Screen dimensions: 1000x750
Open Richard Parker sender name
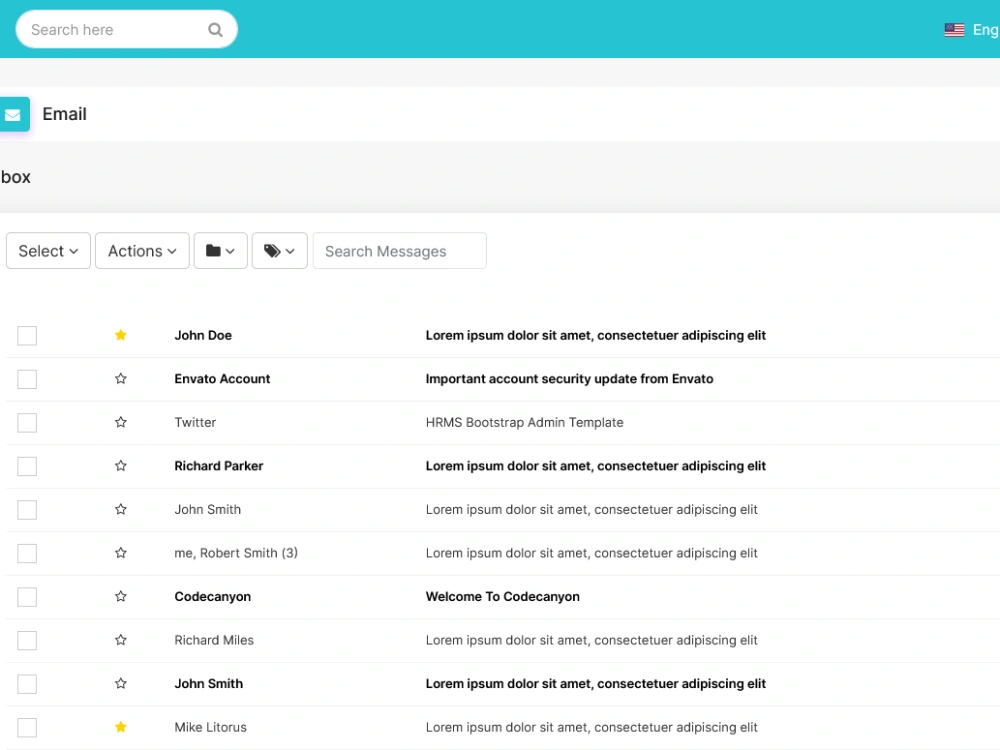(219, 466)
